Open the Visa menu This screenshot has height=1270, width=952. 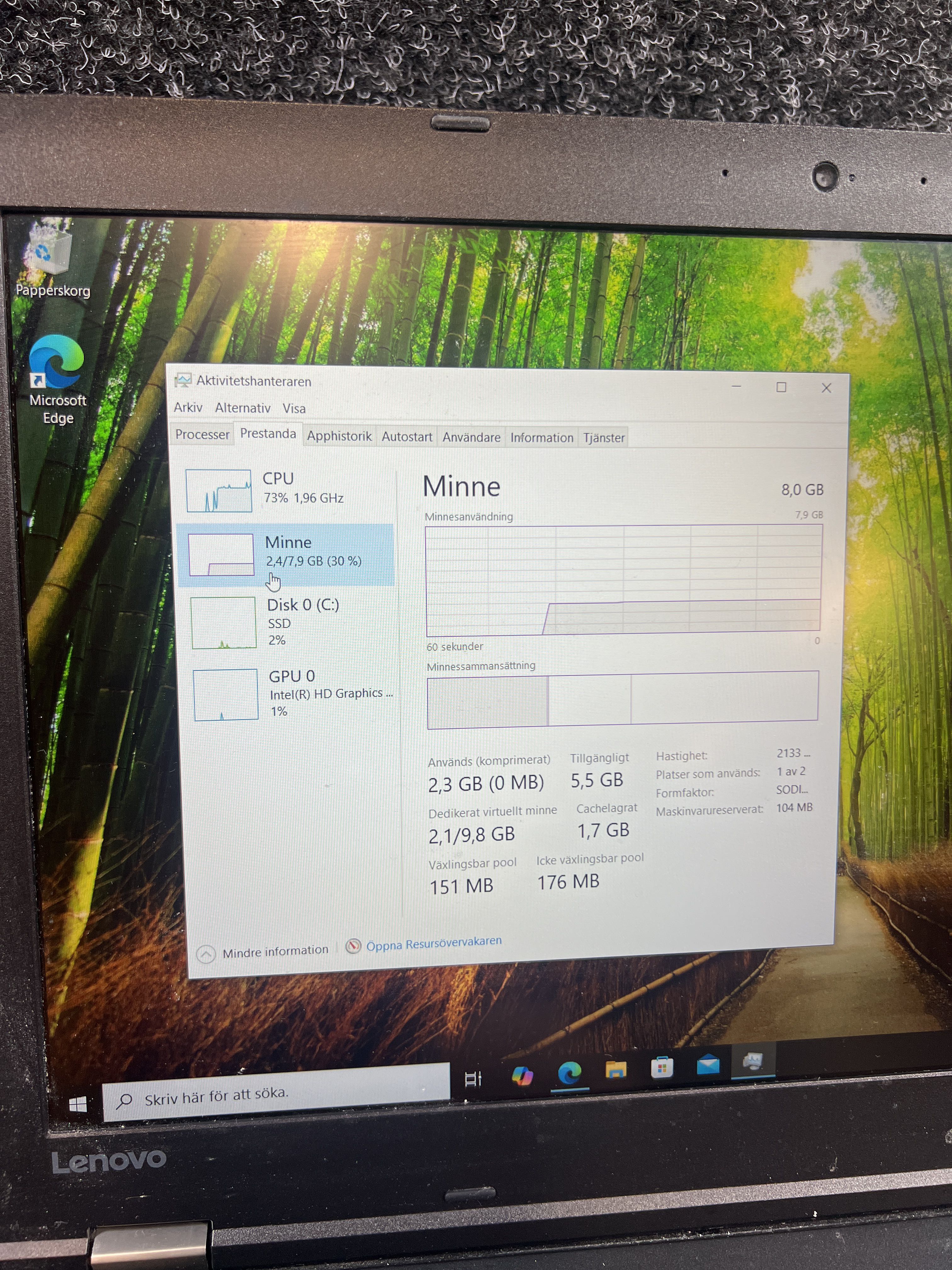(x=294, y=409)
